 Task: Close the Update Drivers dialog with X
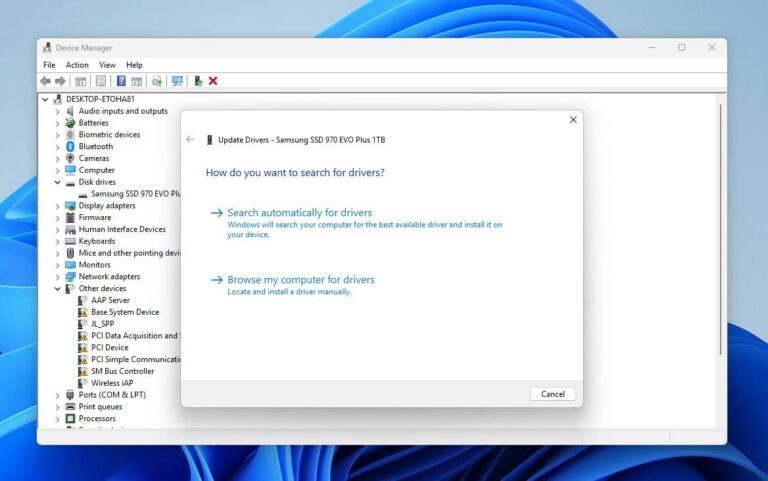tap(573, 120)
